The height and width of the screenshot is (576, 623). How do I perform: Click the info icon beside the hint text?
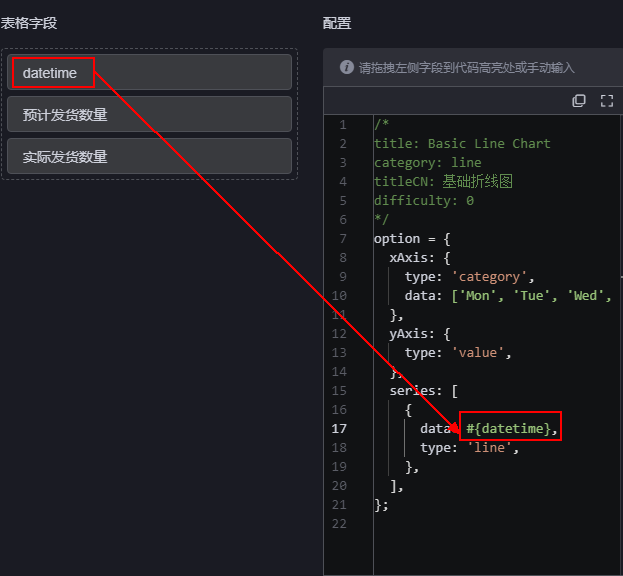pyautogui.click(x=346, y=67)
